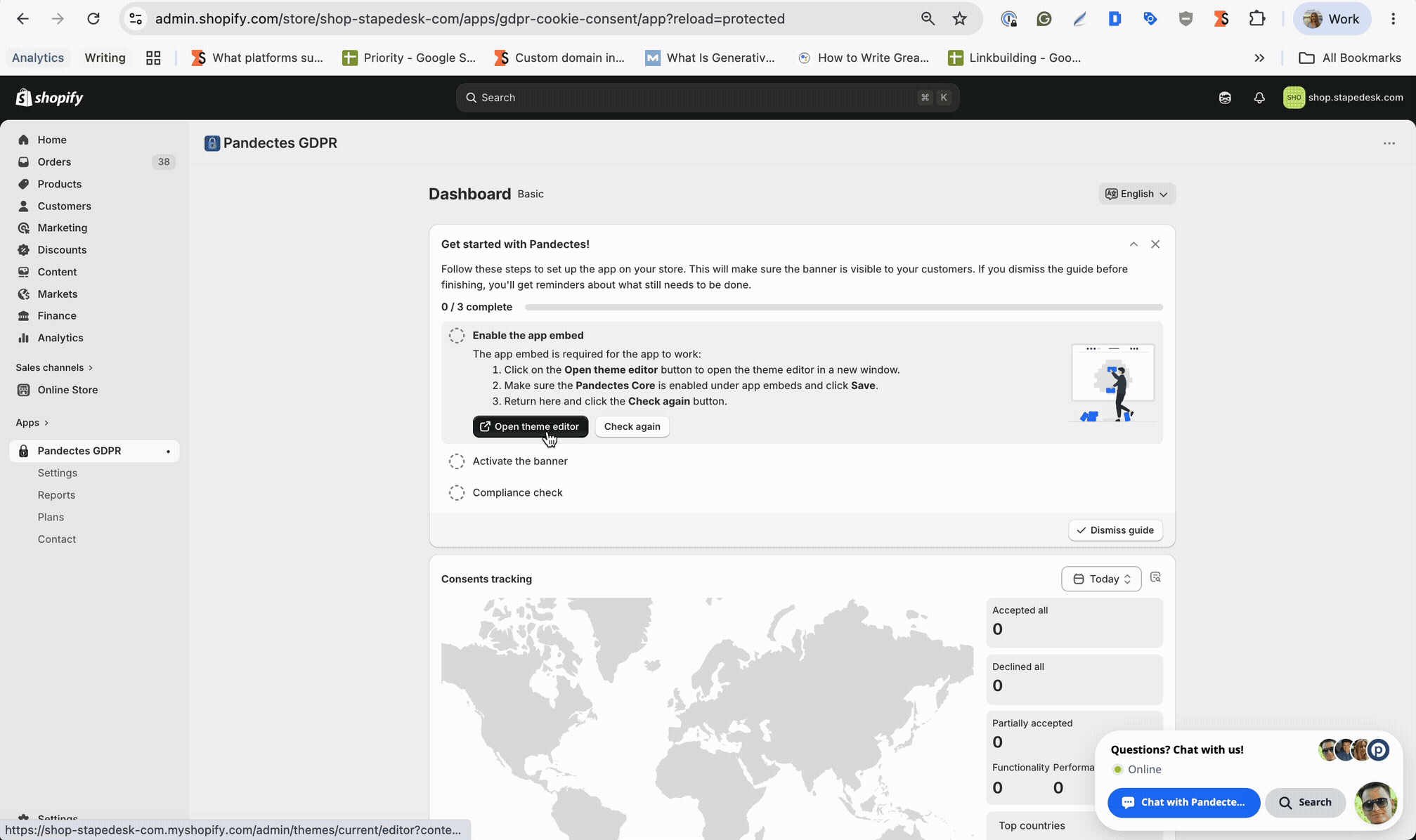Click the shop.stapedesk.com store account button
Screen dimensions: 1416x840
click(1343, 98)
